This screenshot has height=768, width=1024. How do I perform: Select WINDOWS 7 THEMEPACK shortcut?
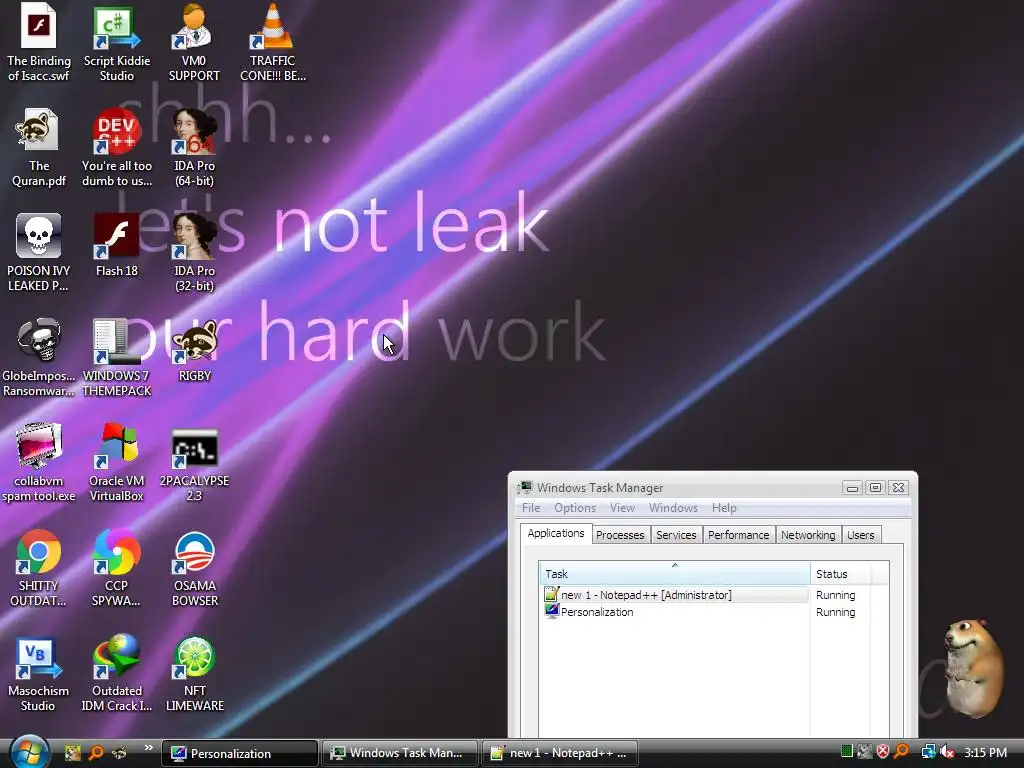coord(117,357)
